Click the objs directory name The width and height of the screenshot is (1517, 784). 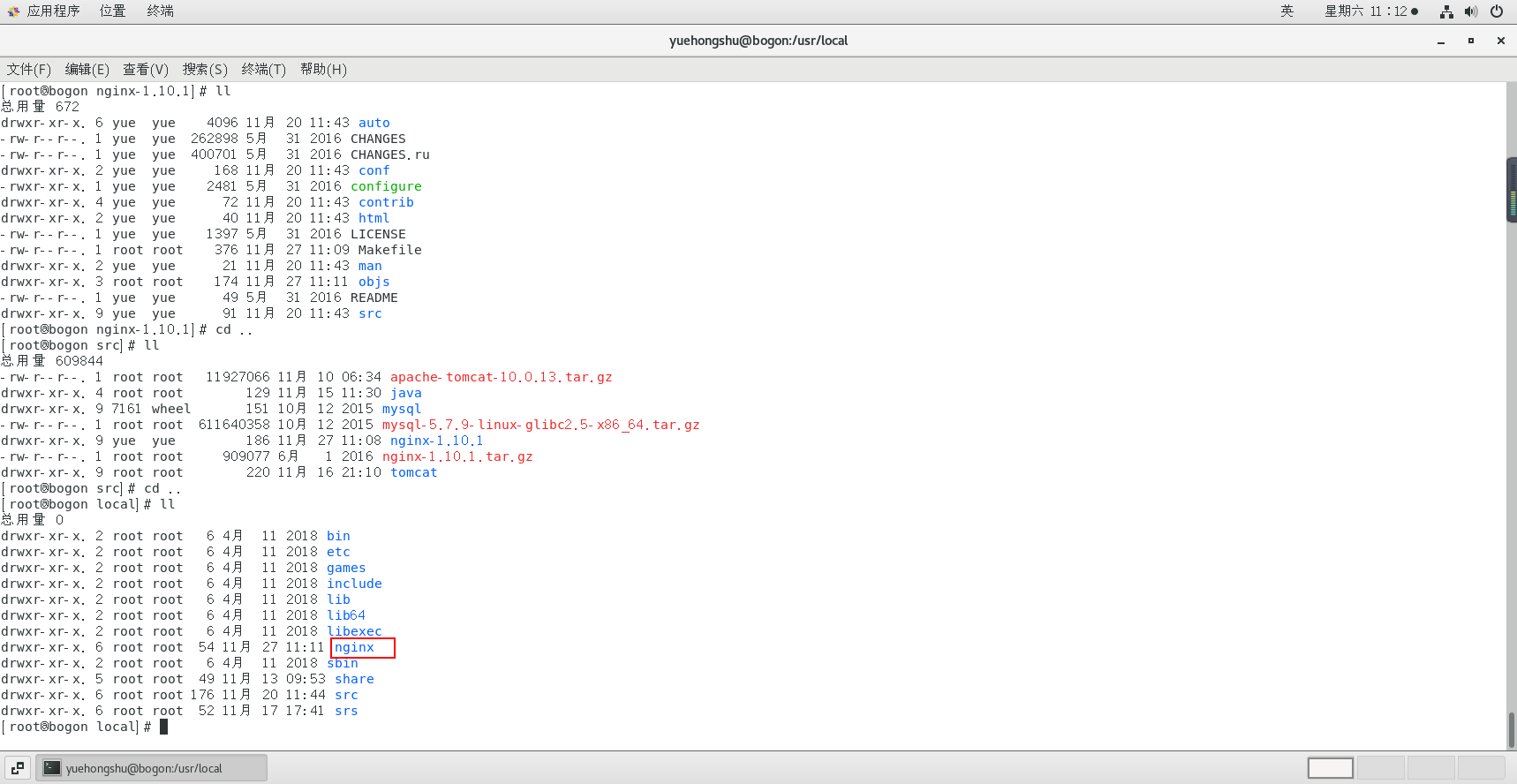[x=374, y=282]
